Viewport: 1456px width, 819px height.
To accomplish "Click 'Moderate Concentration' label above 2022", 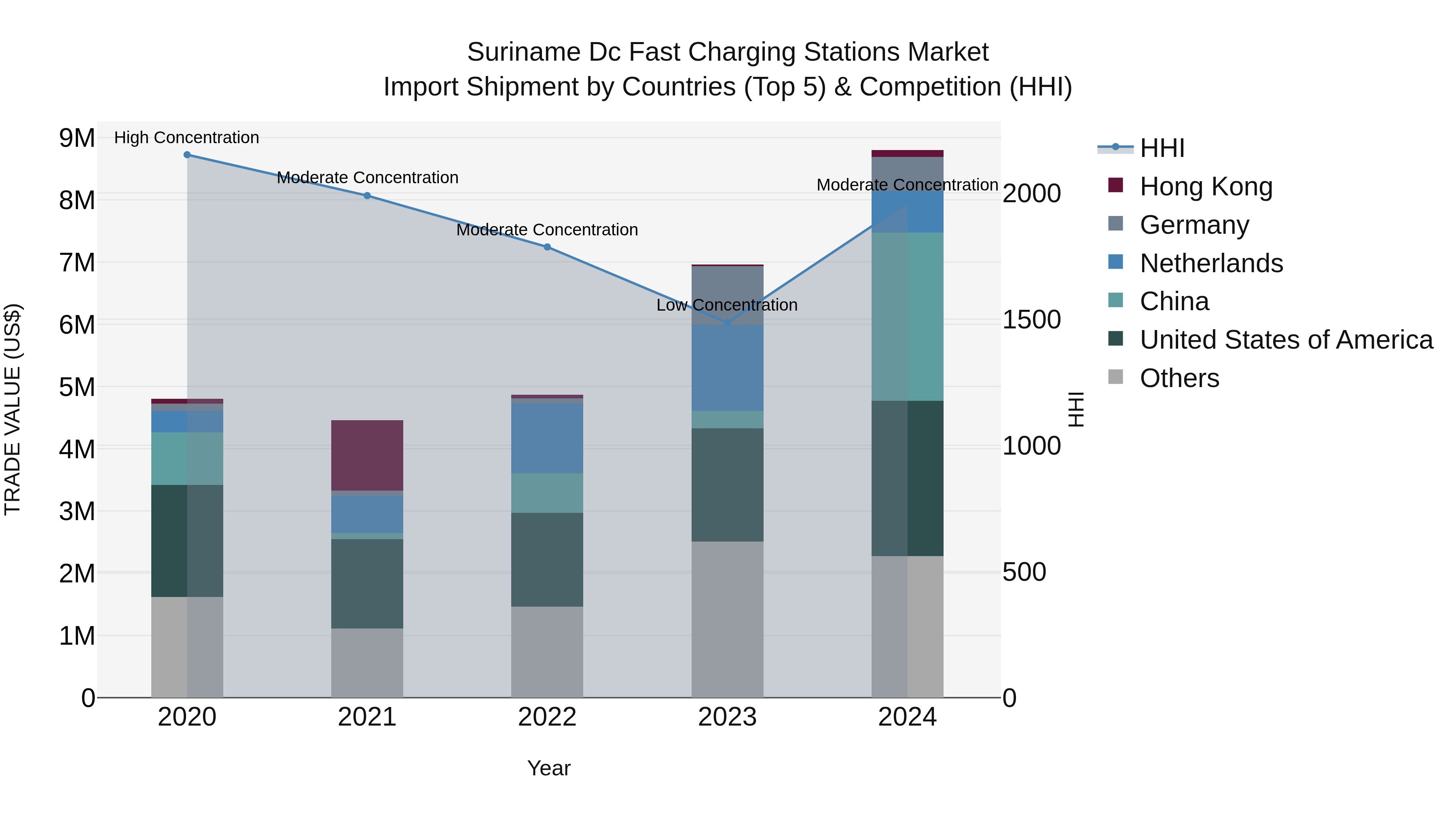I will [x=547, y=230].
